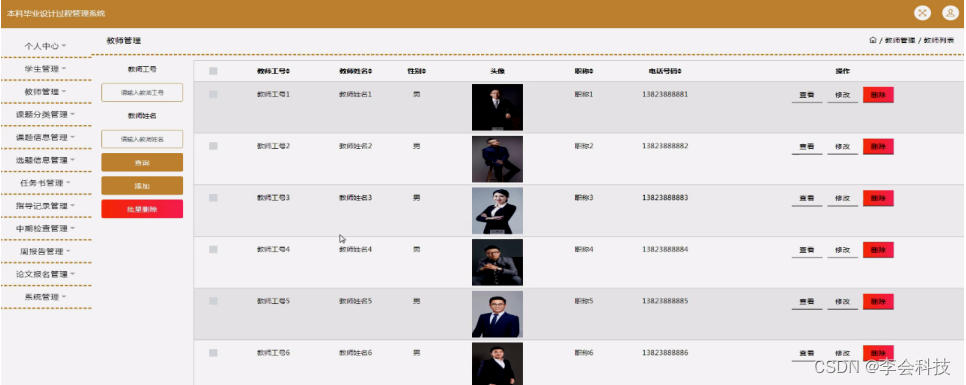Select phone number 13823888881
Image resolution: width=966 pixels, height=385 pixels.
tap(665, 94)
